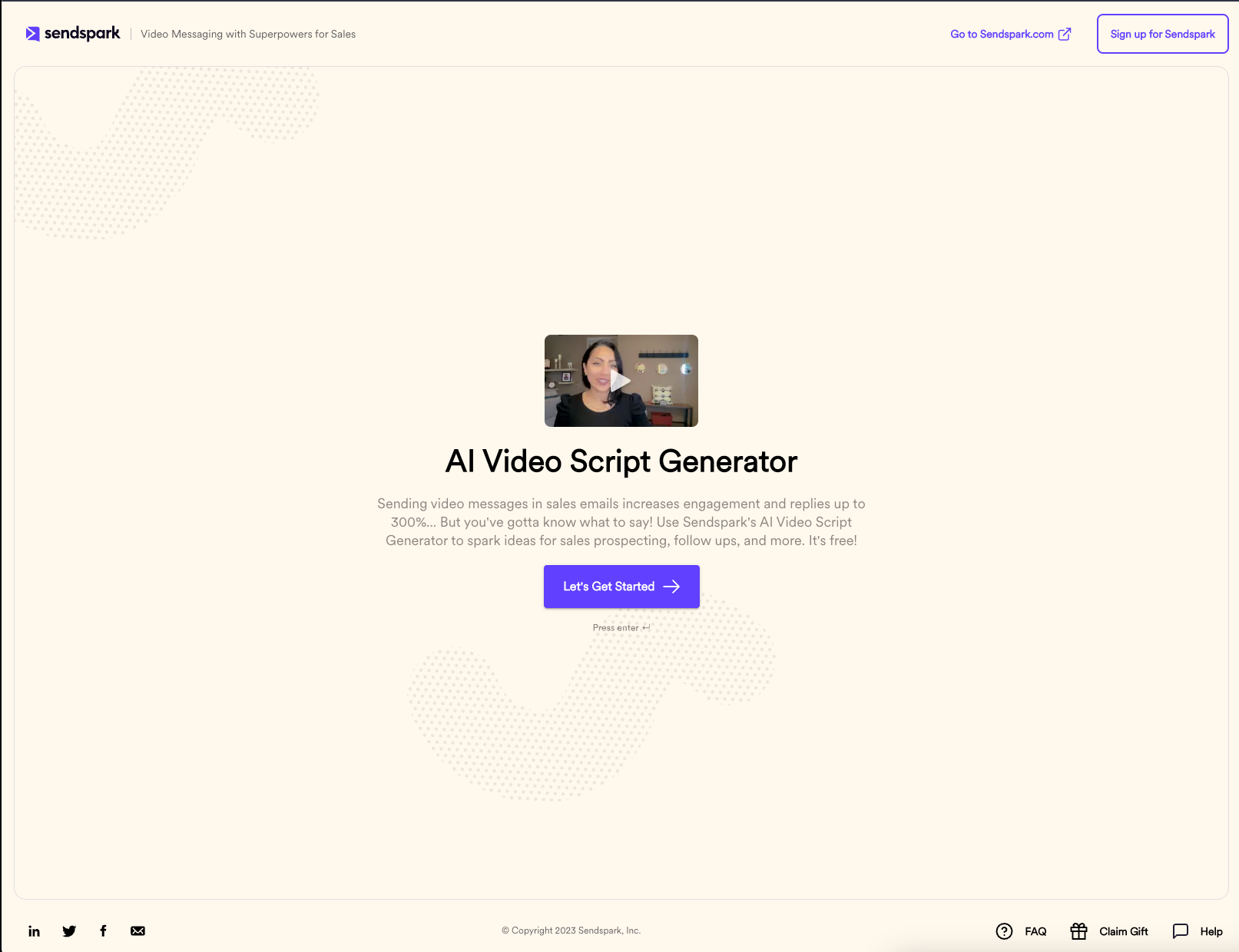This screenshot has width=1239, height=952.
Task: Open the Help link text
Action: coord(1211,931)
